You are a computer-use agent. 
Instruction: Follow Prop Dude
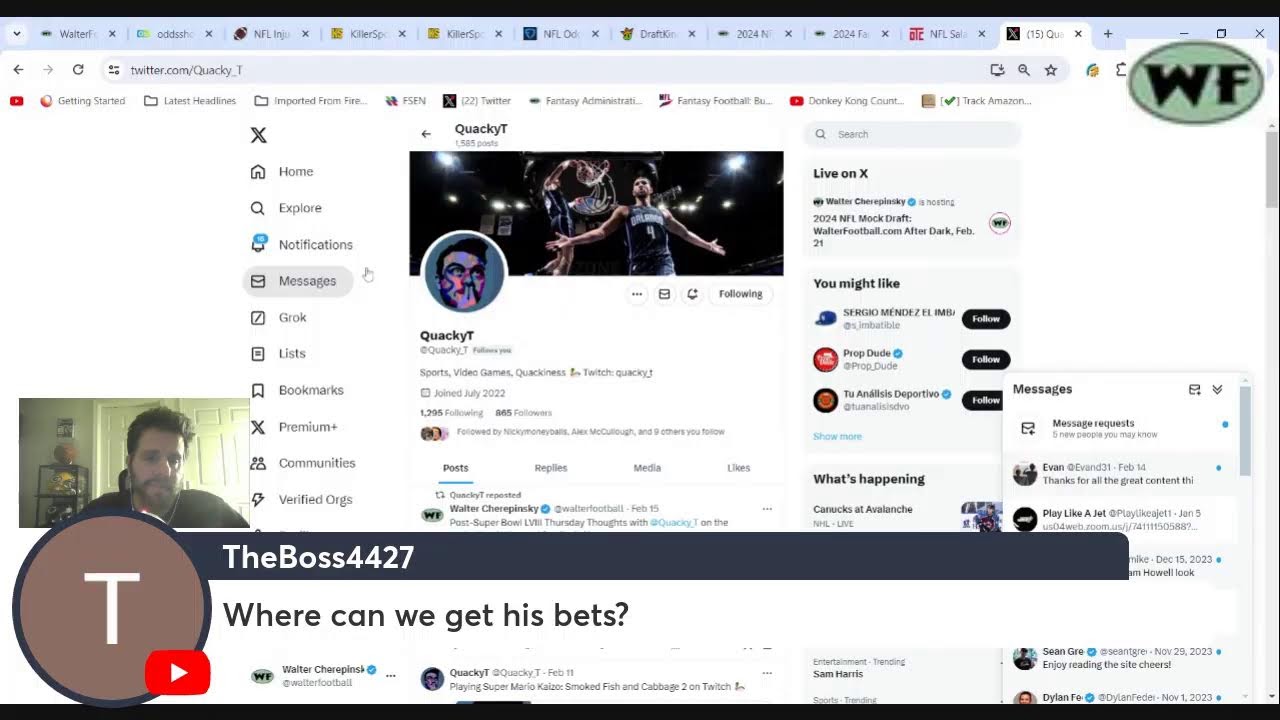pos(985,359)
